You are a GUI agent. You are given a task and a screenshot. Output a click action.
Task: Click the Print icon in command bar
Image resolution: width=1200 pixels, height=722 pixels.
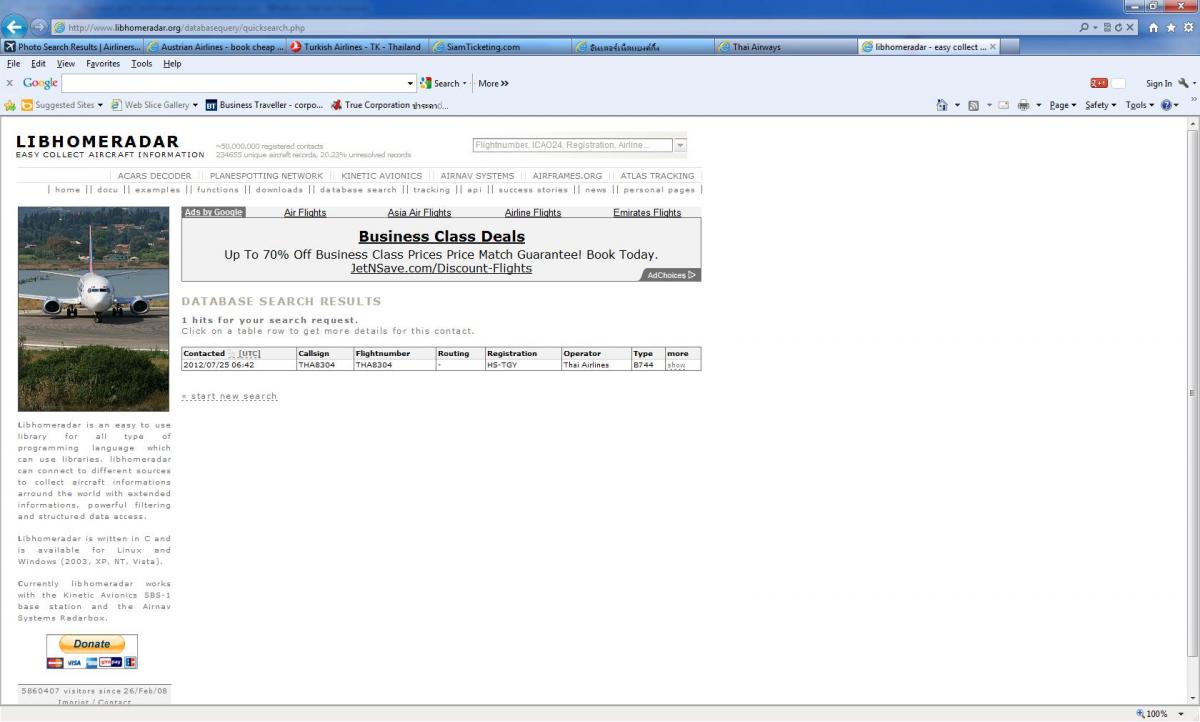(1023, 105)
